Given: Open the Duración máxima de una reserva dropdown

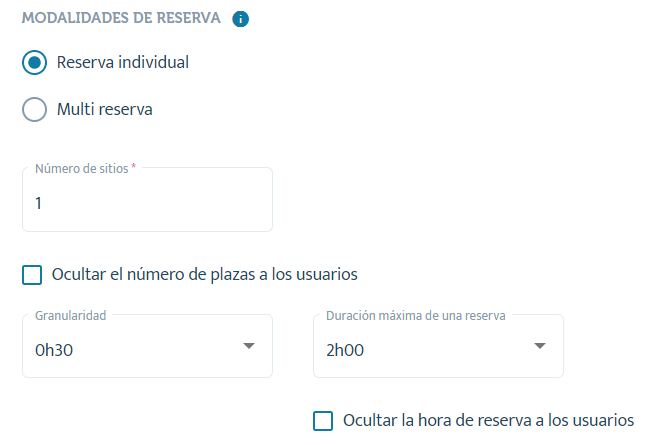Looking at the screenshot, I should [438, 346].
